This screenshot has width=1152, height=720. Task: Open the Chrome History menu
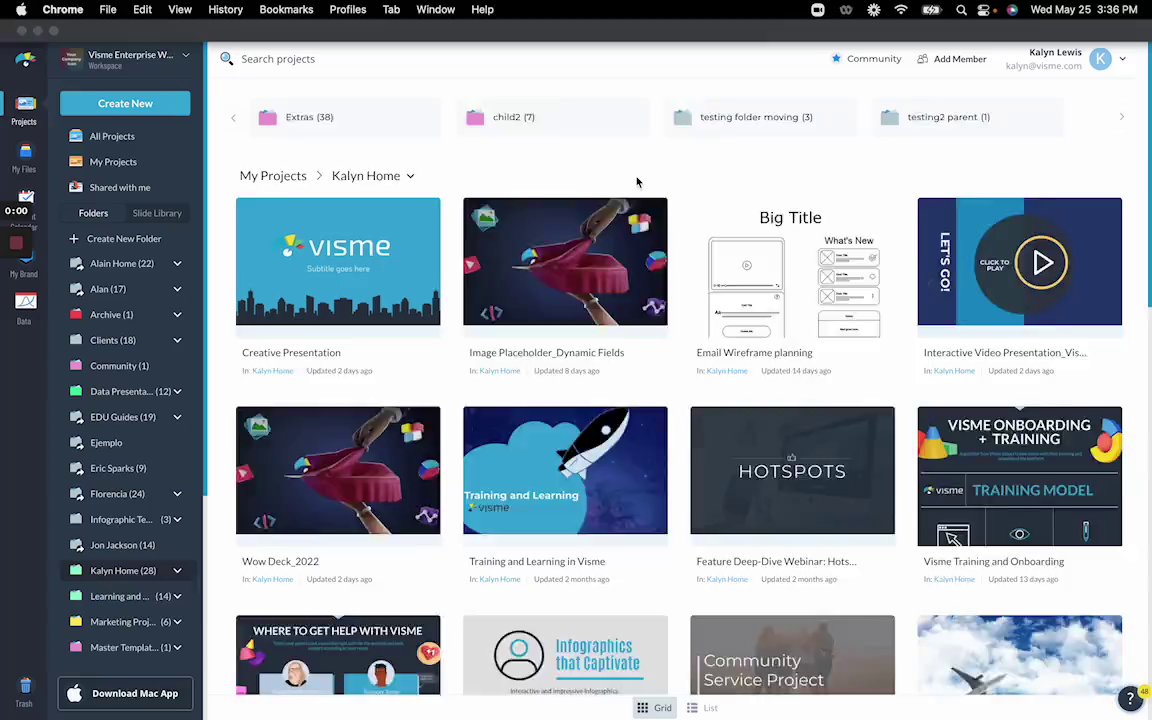[x=225, y=10]
